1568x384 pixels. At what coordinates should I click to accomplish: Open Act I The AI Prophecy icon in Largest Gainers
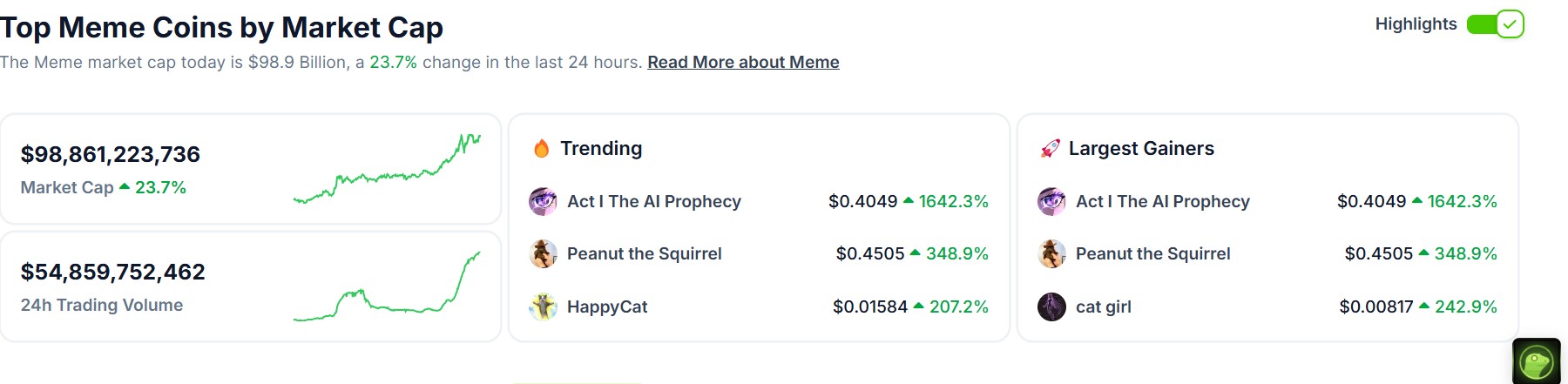(1051, 201)
